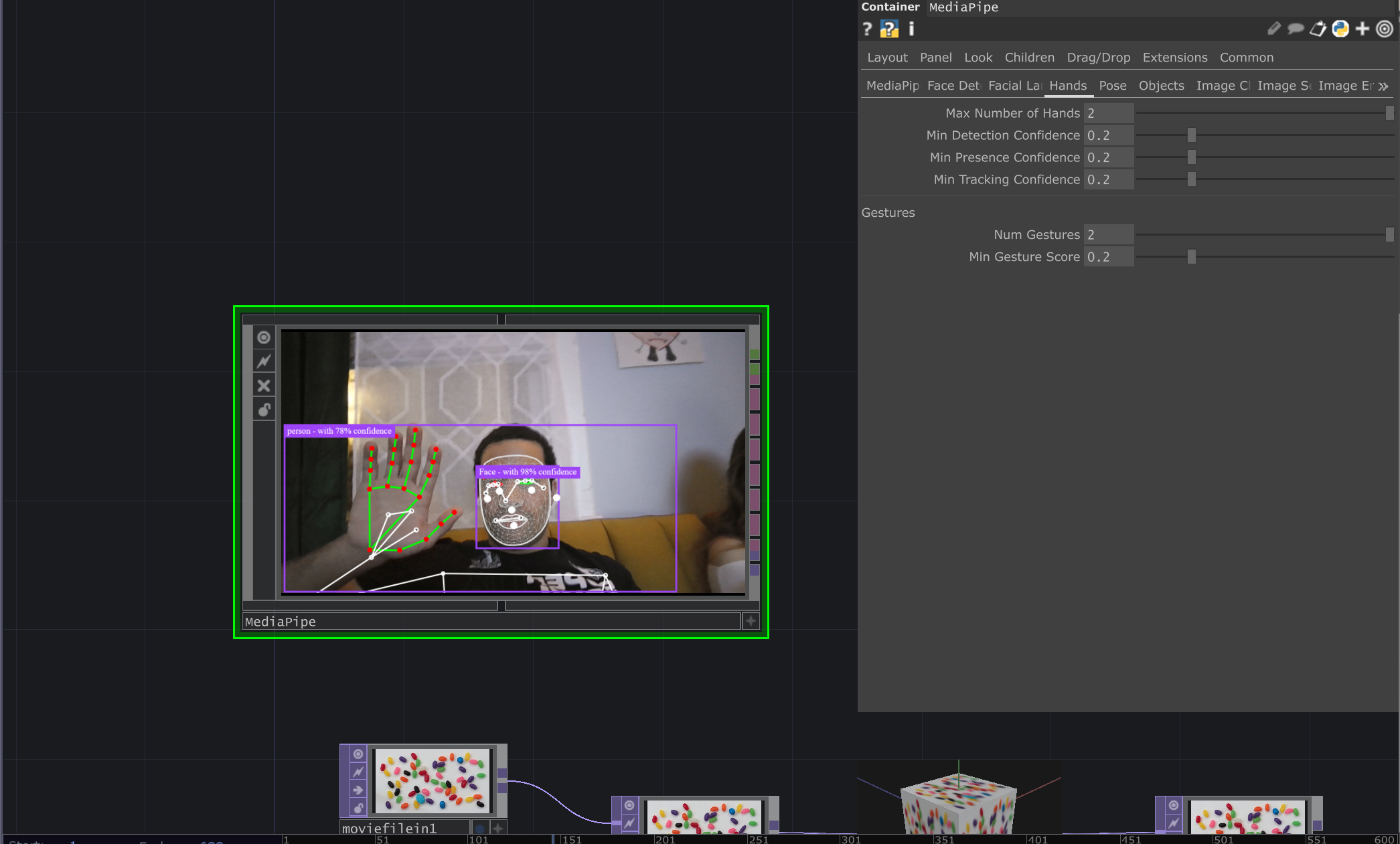1400x844 pixels.
Task: Expand more parameter pages with chevrons
Action: [1383, 86]
